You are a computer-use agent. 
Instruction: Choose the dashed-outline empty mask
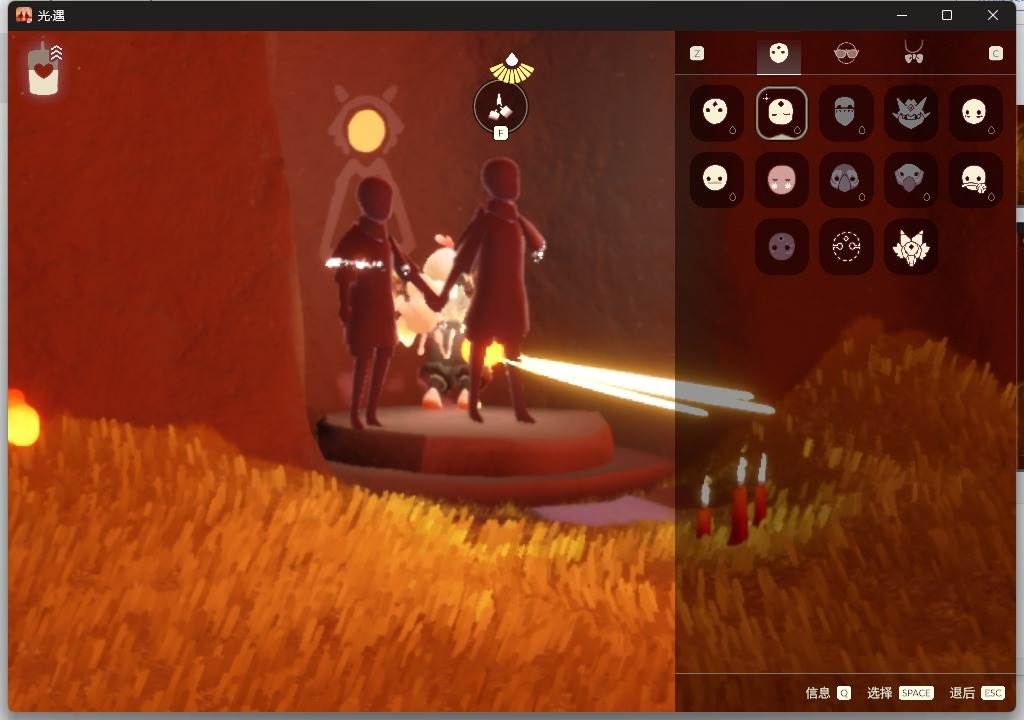pyautogui.click(x=846, y=247)
